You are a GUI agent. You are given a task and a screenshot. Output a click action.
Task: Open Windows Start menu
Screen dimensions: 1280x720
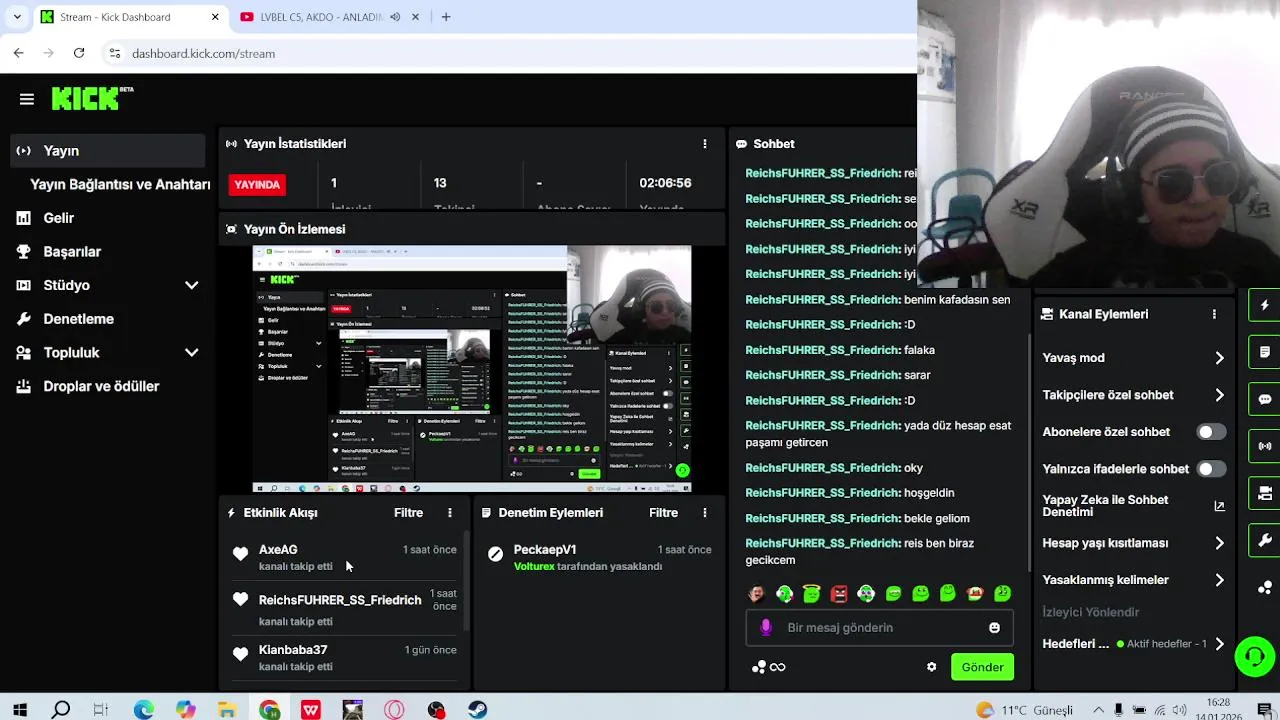point(19,710)
